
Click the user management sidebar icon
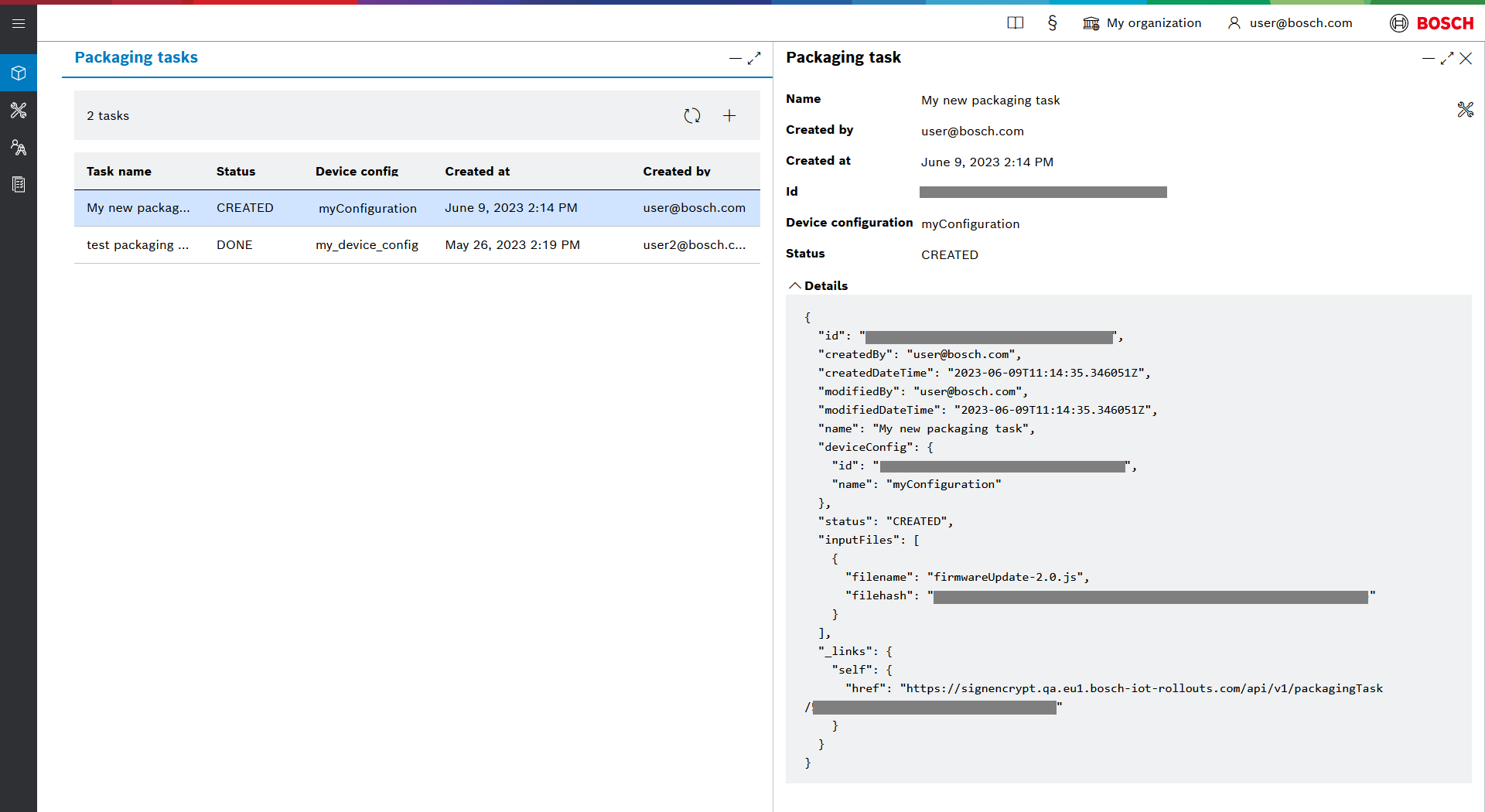pos(19,148)
